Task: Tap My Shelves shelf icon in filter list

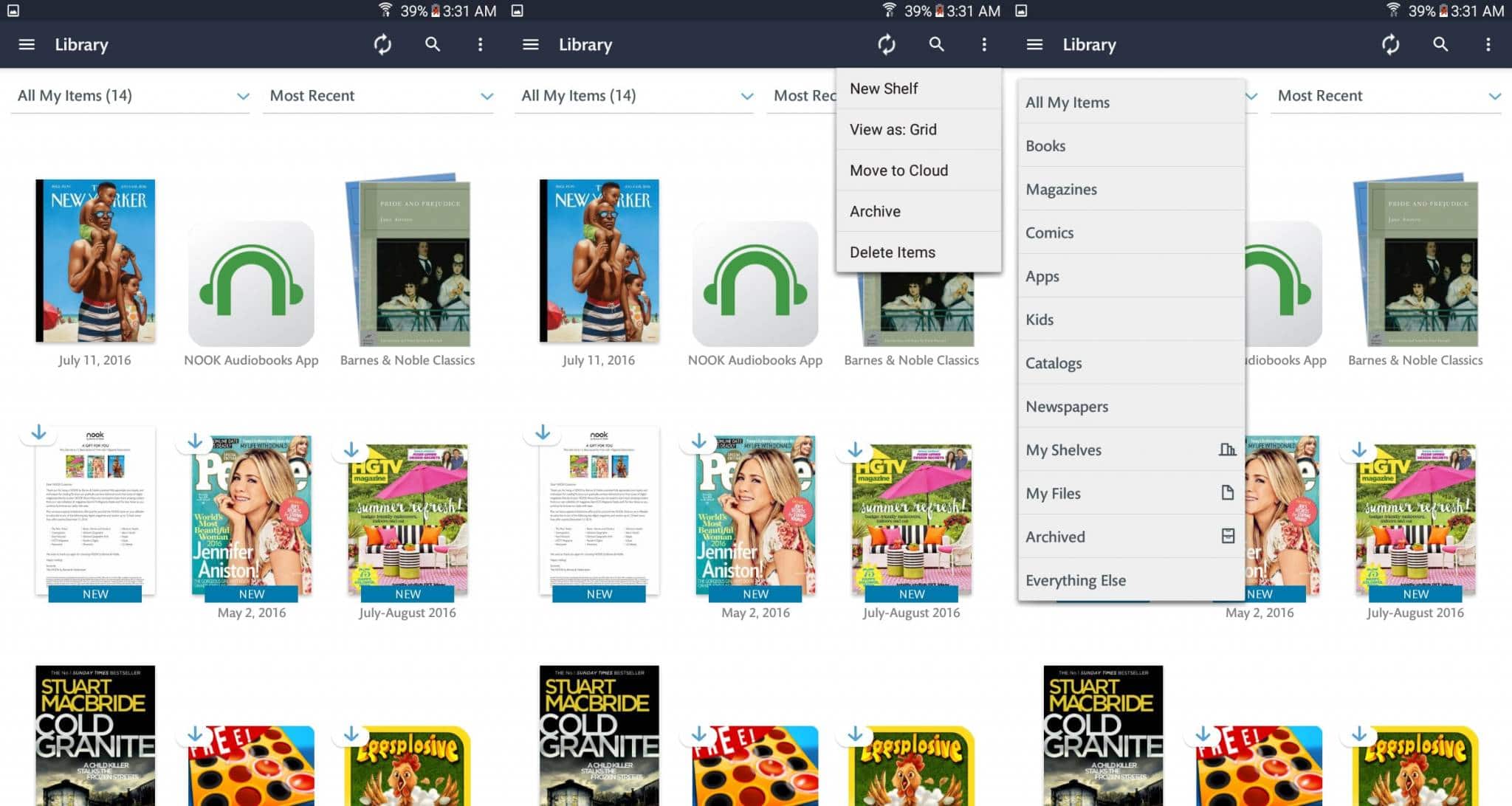Action: (1227, 449)
